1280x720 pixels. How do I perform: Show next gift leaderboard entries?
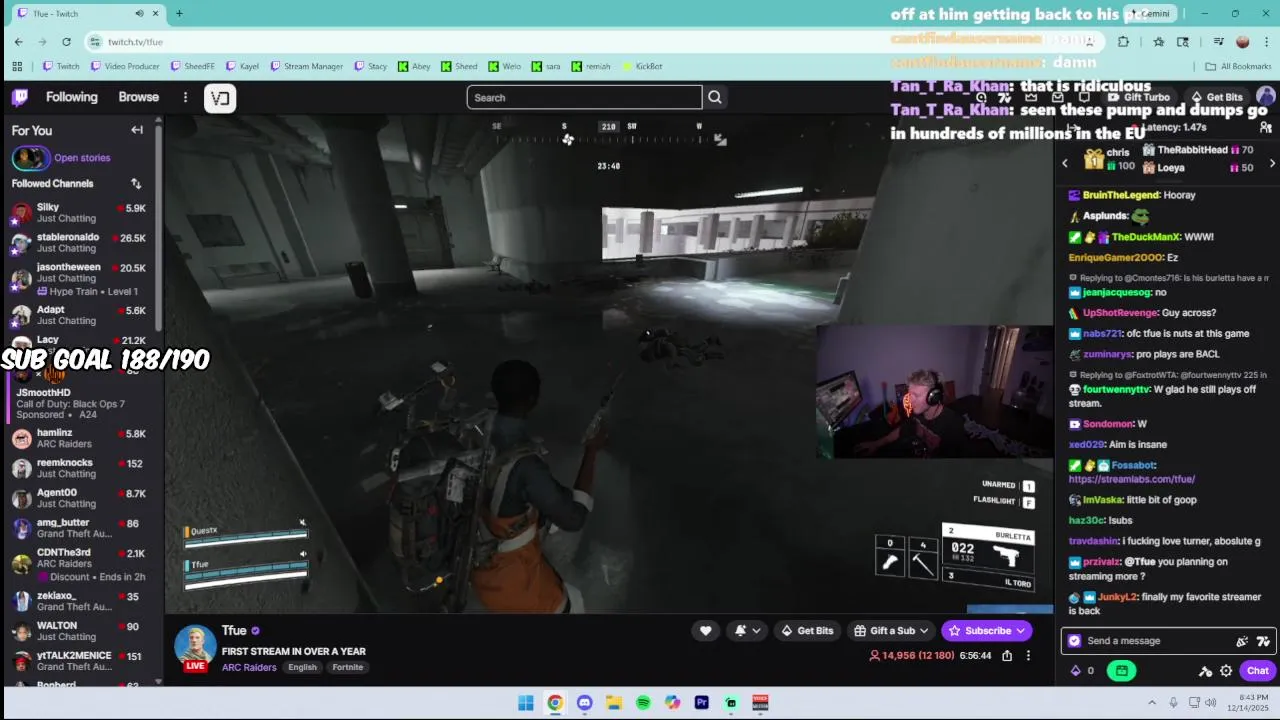click(1272, 163)
